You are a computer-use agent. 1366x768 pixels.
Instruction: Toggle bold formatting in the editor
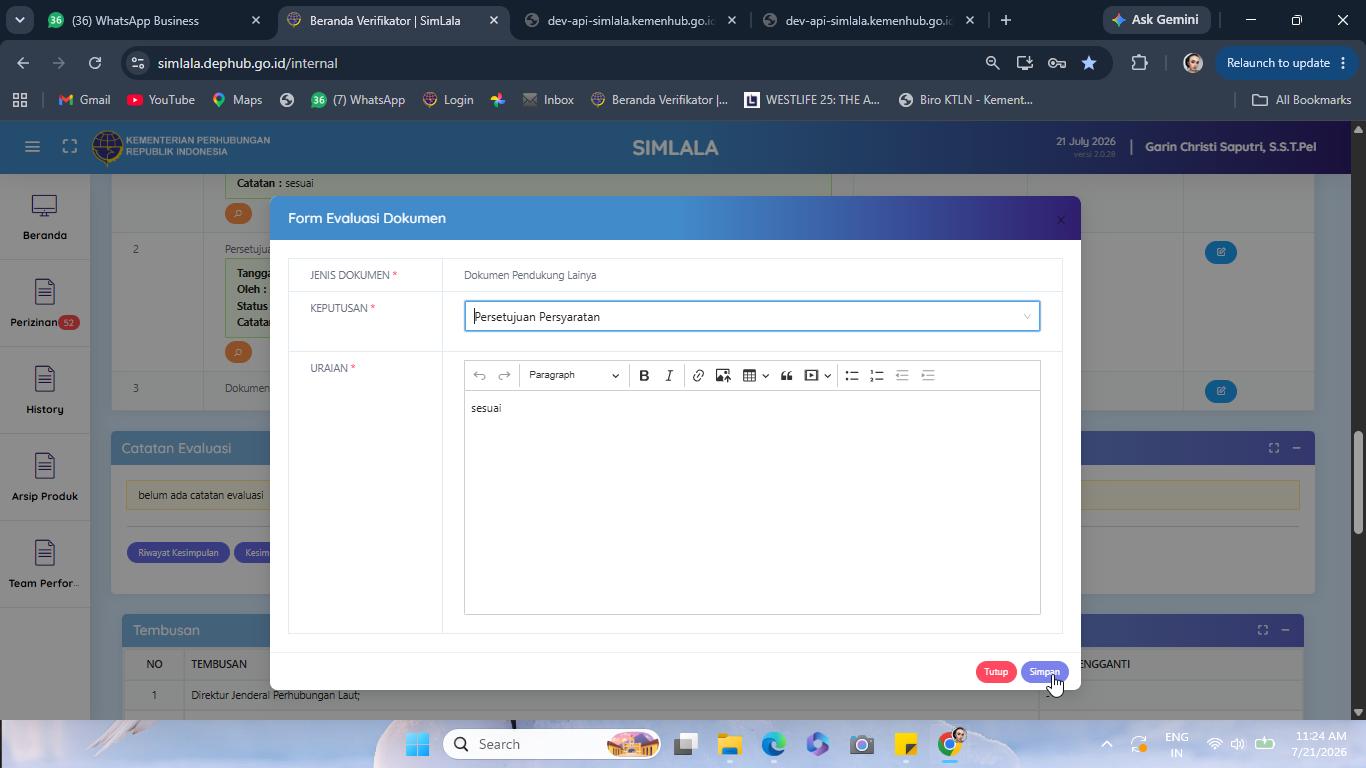pos(644,375)
